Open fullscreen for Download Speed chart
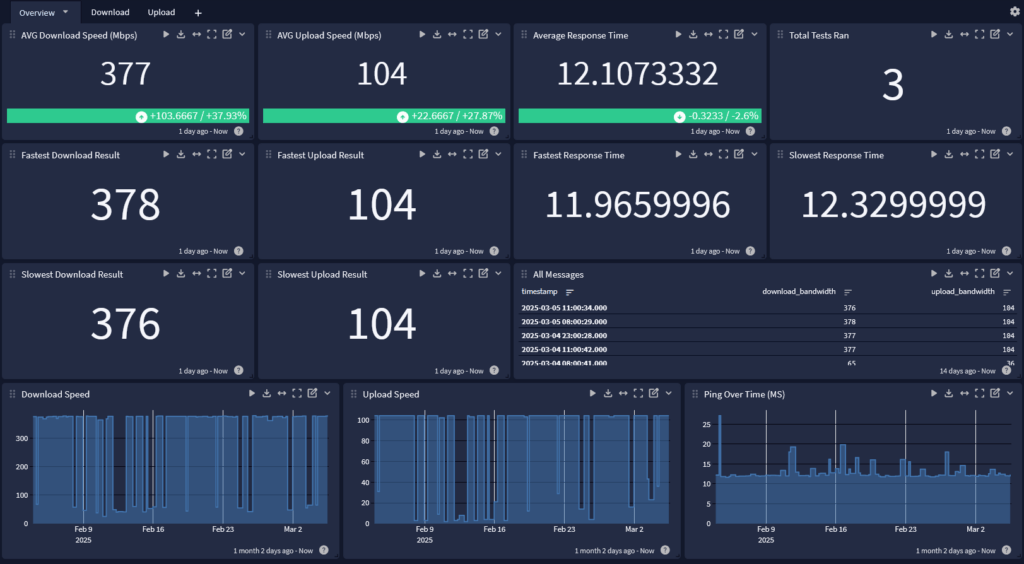Screen dimensions: 1024x564 (297, 394)
